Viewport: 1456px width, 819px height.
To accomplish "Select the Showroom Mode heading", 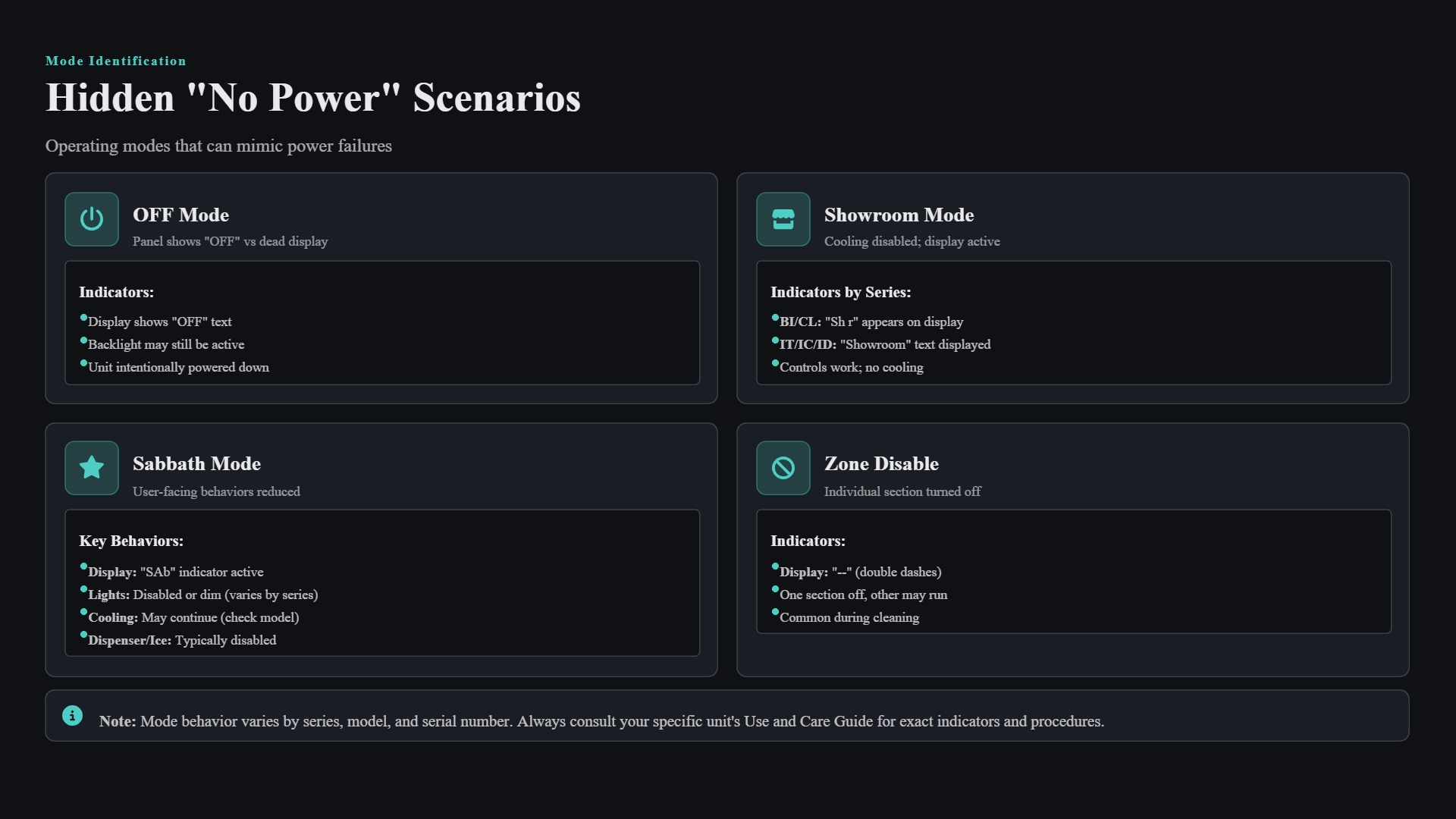I will pyautogui.click(x=899, y=215).
